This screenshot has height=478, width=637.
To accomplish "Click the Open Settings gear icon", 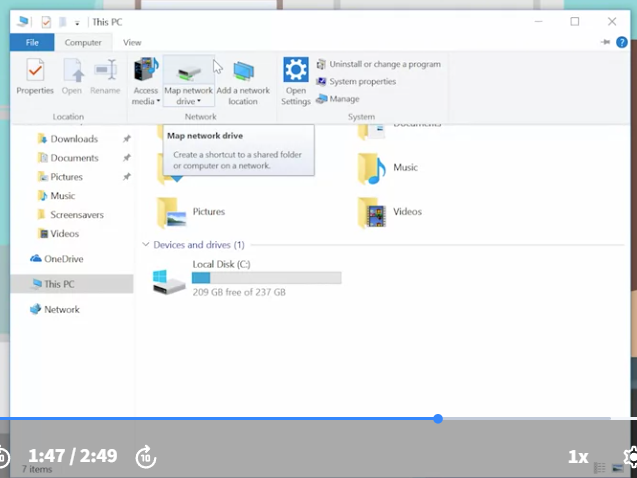I will coord(296,69).
